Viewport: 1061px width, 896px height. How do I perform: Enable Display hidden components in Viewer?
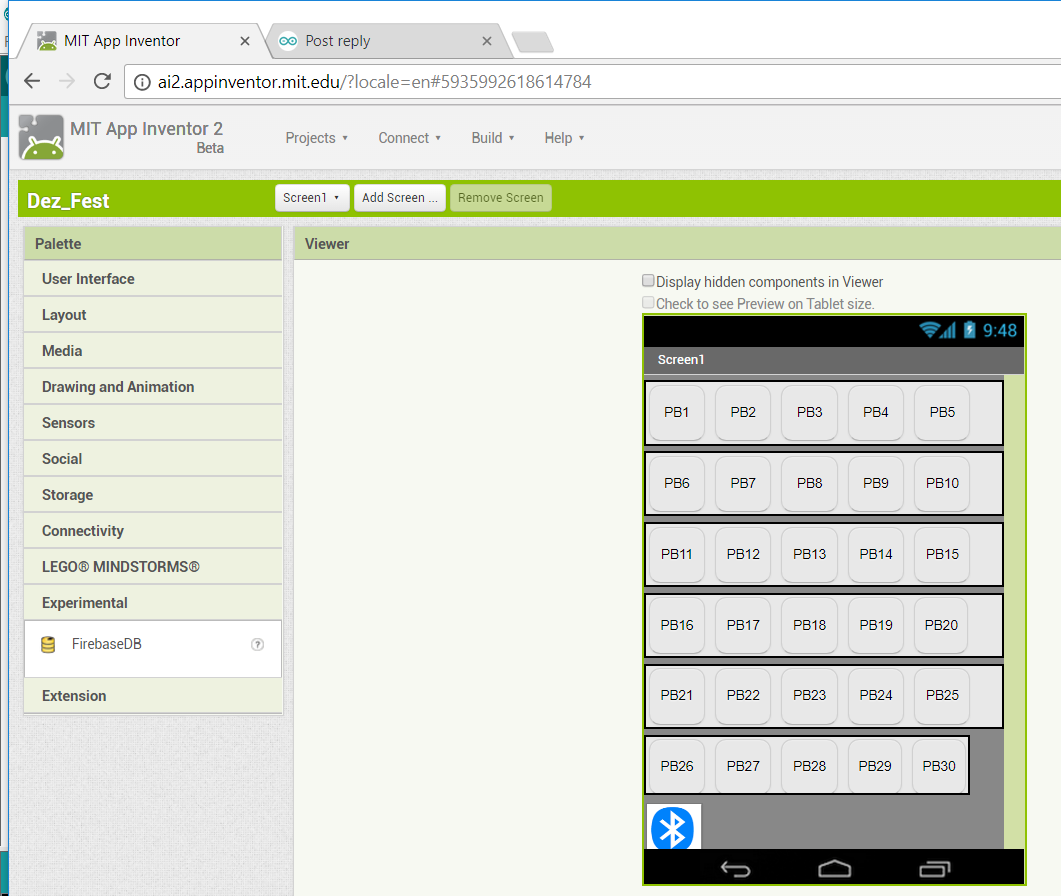tap(648, 281)
